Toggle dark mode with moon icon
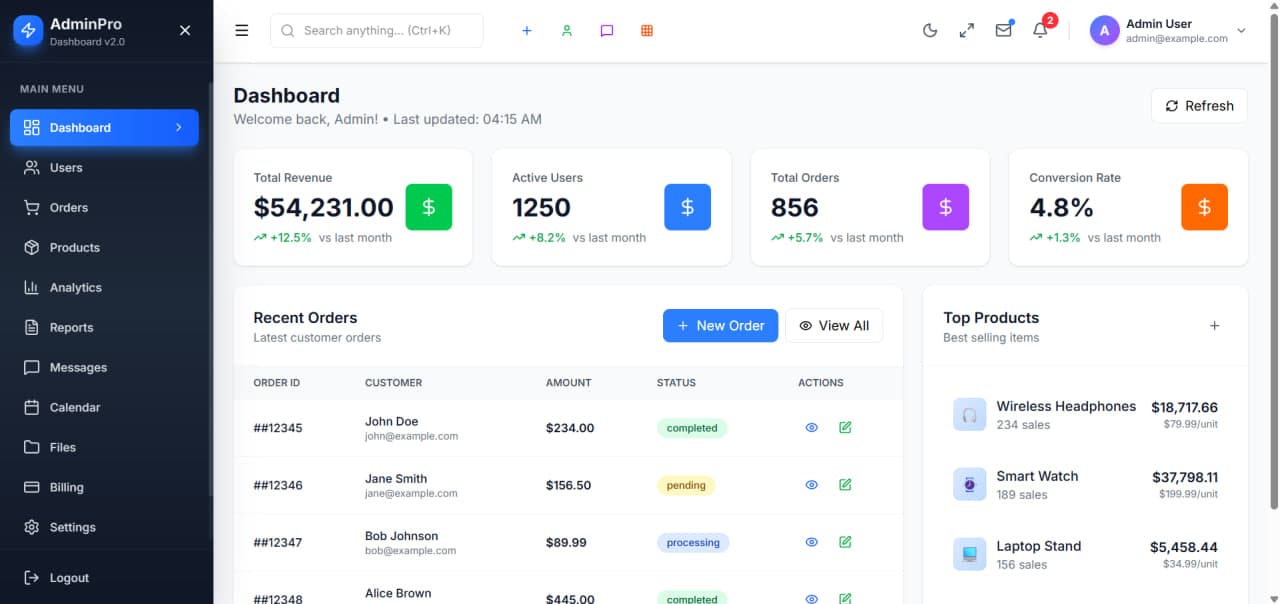This screenshot has height=604, width=1280. 930,31
